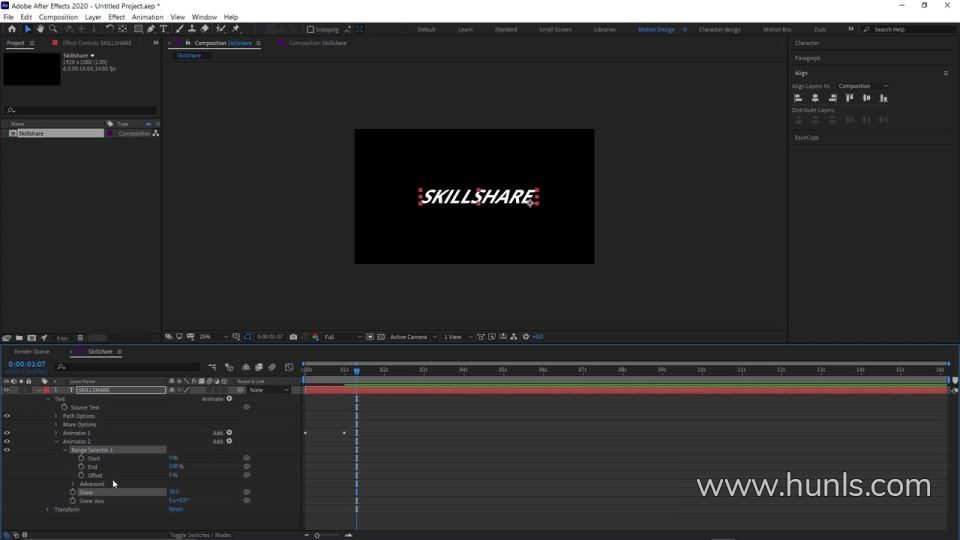Screen dimensions: 960x540
Task: Select the Puppet Pin tool
Action: [x=236, y=29]
